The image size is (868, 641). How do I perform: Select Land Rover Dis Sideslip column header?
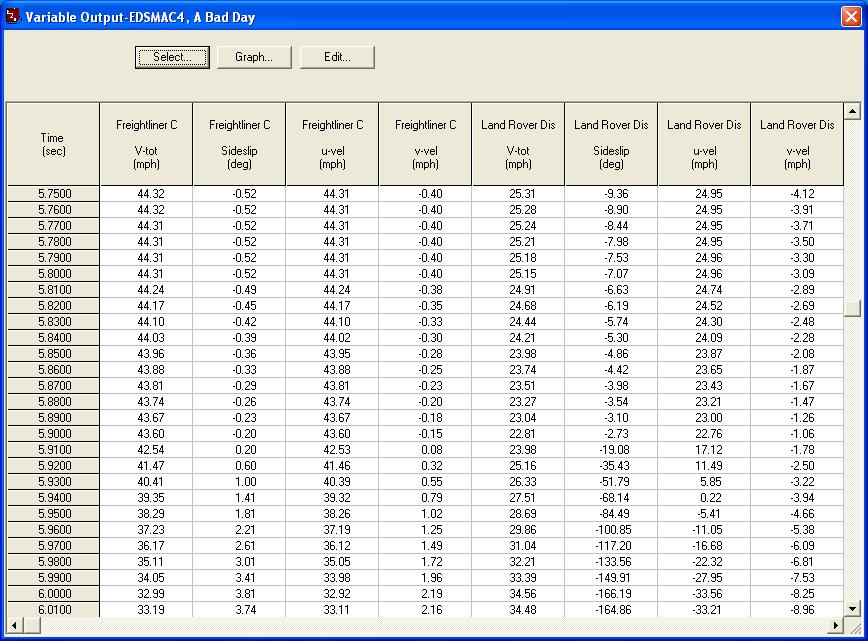pyautogui.click(x=611, y=144)
